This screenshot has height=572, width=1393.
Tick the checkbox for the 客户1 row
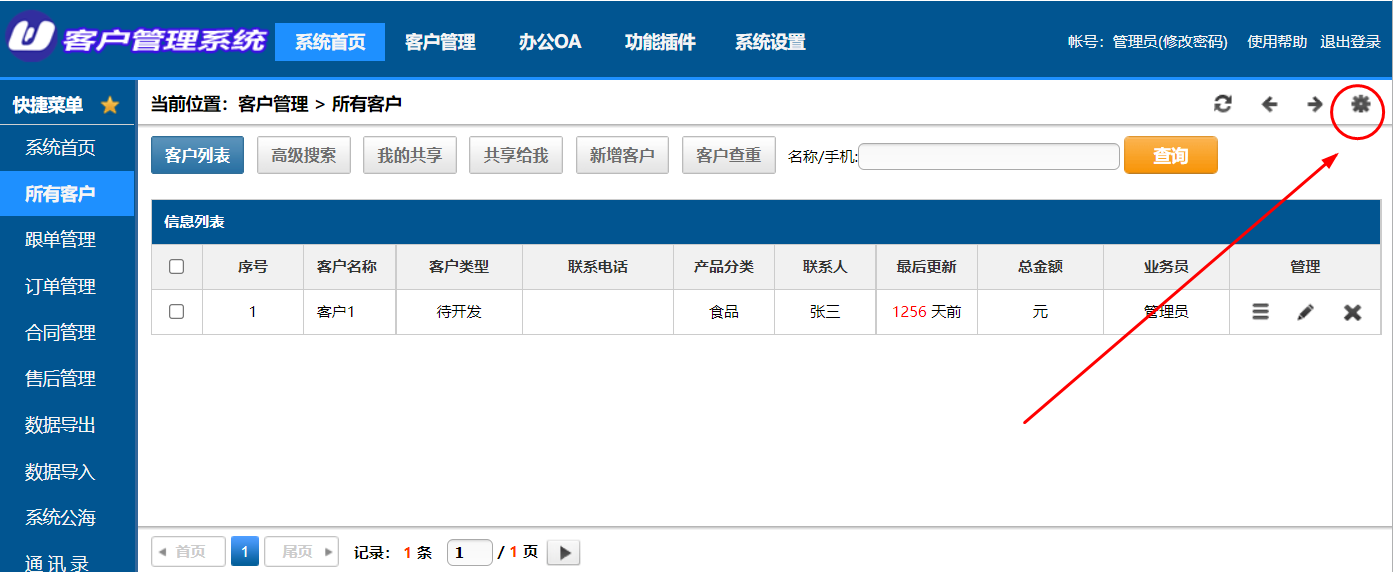[177, 312]
